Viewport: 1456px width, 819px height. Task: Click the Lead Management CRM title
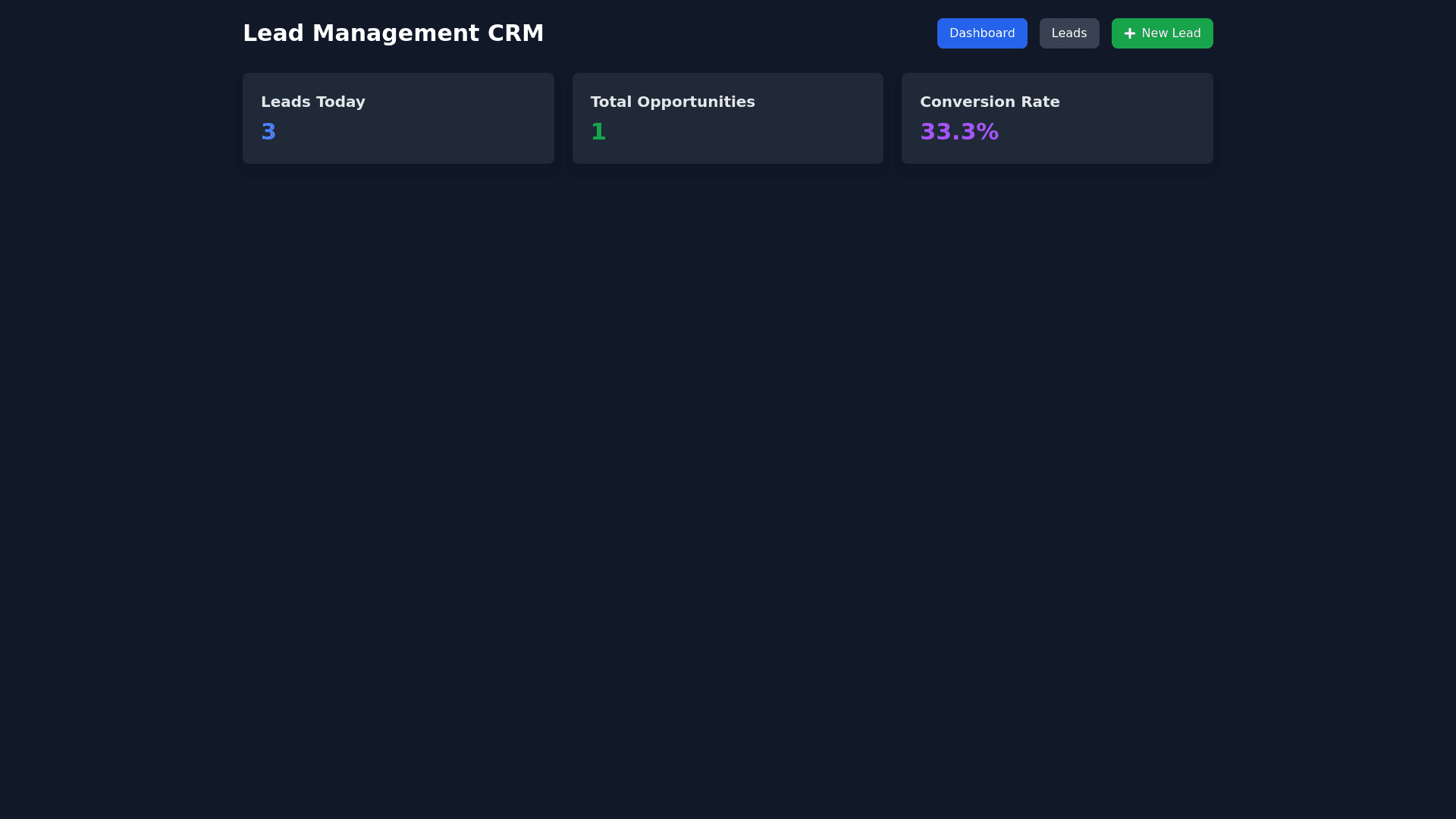[393, 33]
